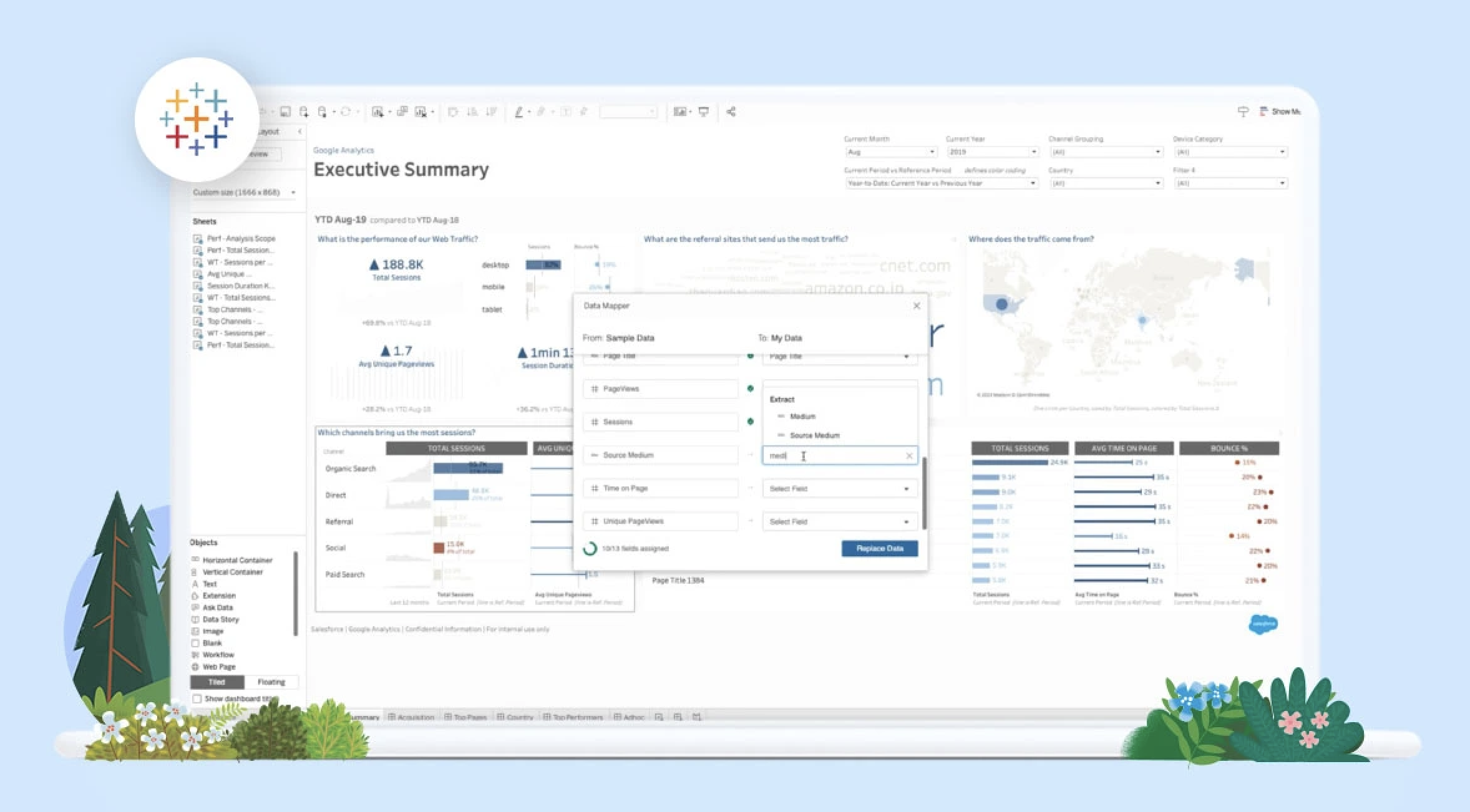
Task: Open the Current Period vs Reference Period dropdown
Action: [942, 183]
